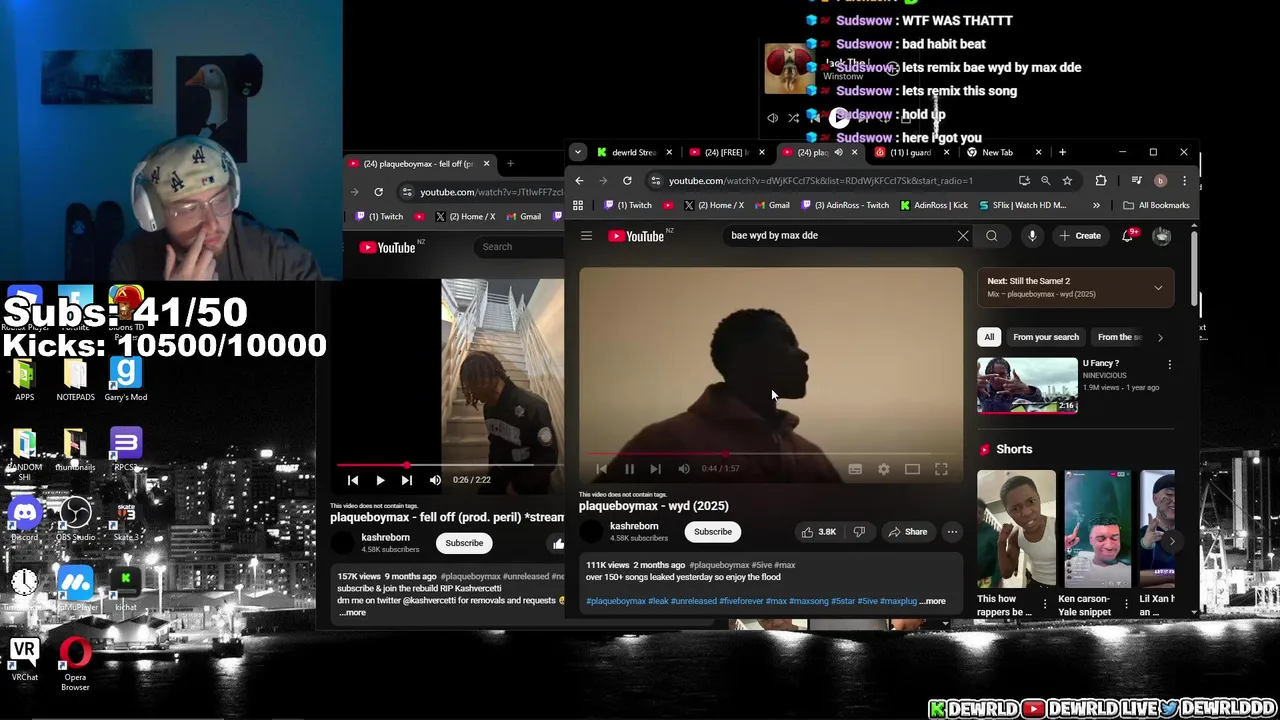The image size is (1280, 720).
Task: Like the wyd video (3.8K)
Action: tap(819, 532)
